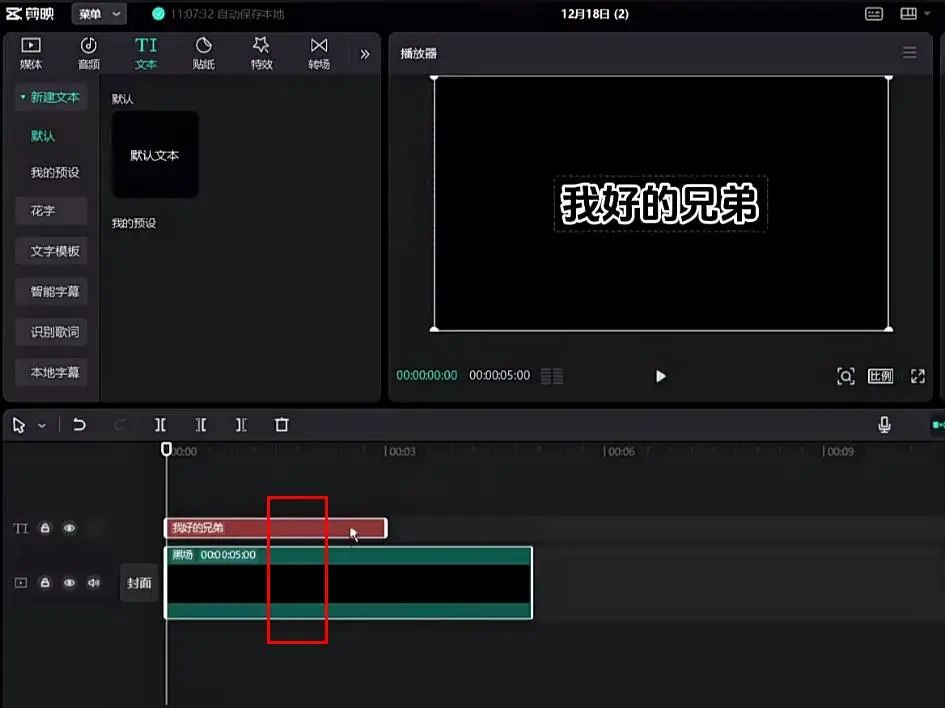Lock the text track
945x708 pixels.
tap(45, 528)
